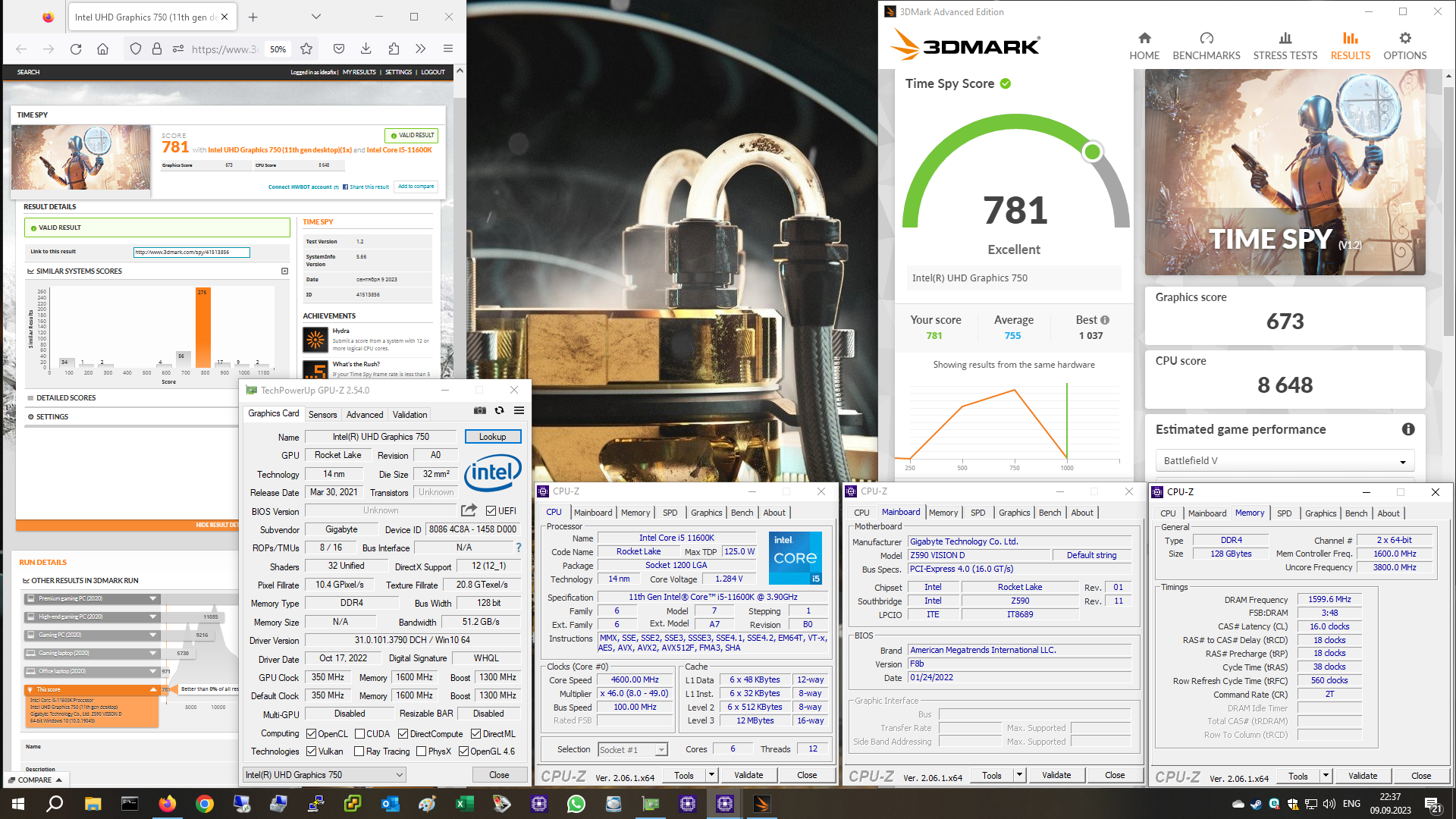Open 3DMark RESULTS section
The height and width of the screenshot is (819, 1456).
click(x=1351, y=46)
